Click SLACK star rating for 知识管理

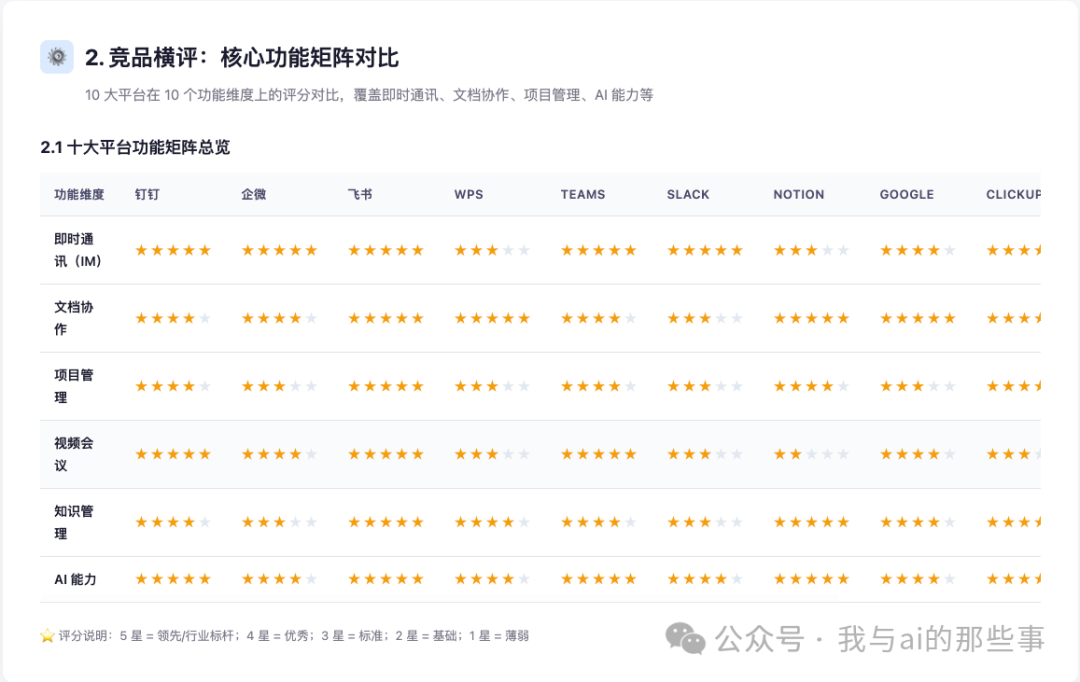[x=705, y=522]
